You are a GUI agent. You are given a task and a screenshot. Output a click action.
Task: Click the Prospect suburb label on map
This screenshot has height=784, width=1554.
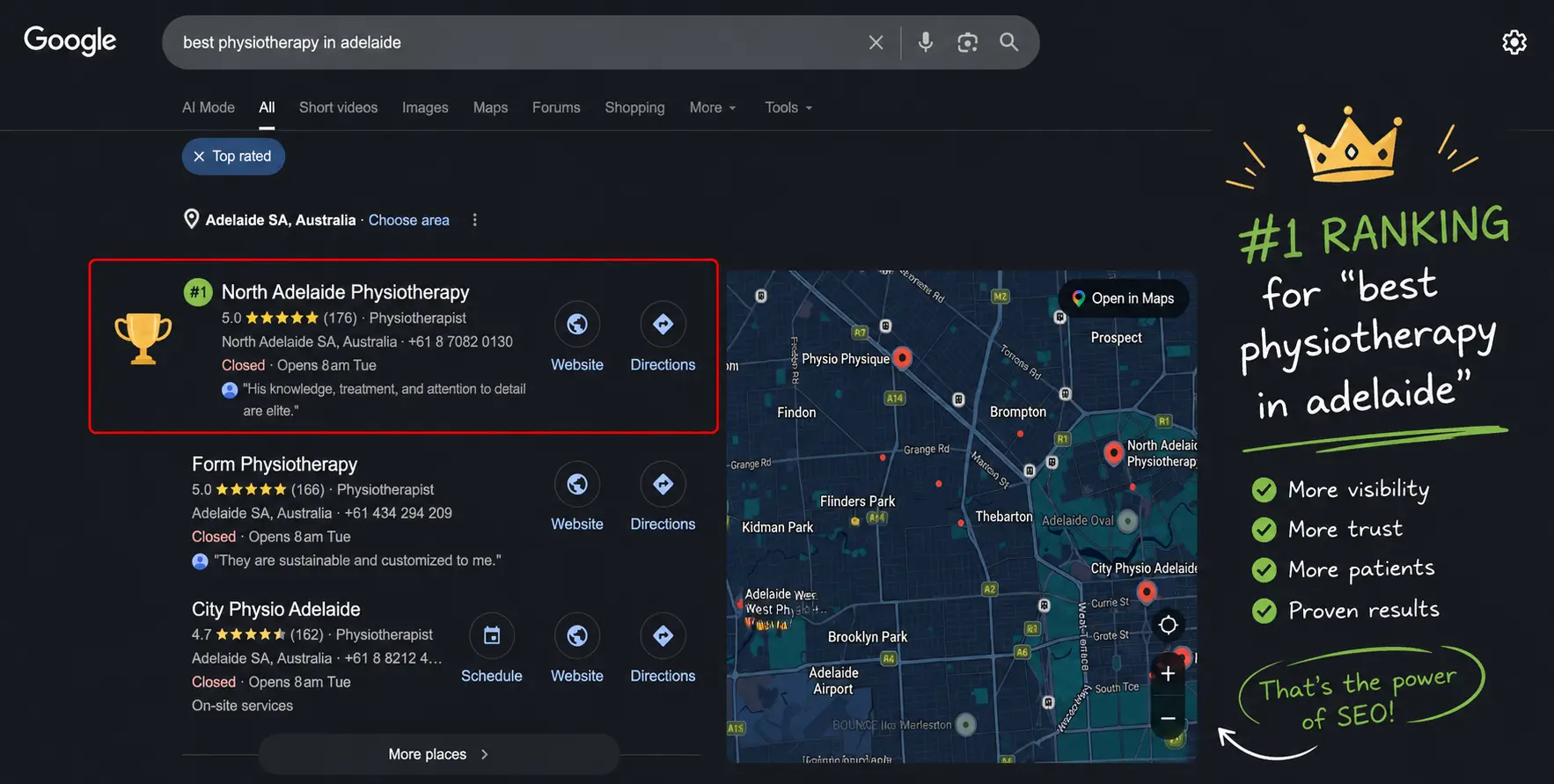[x=1116, y=338]
